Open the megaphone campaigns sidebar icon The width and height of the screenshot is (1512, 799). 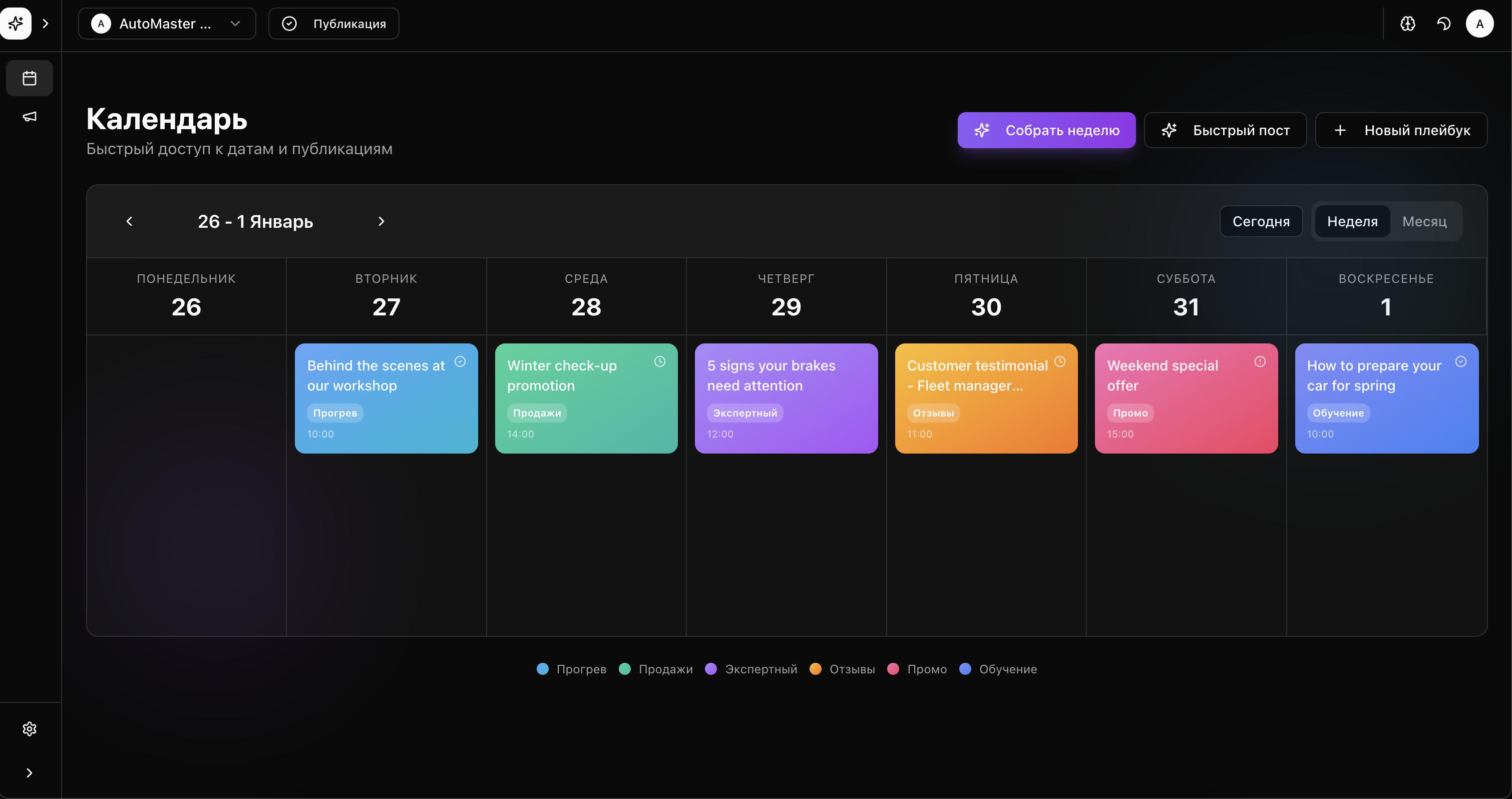coord(30,116)
